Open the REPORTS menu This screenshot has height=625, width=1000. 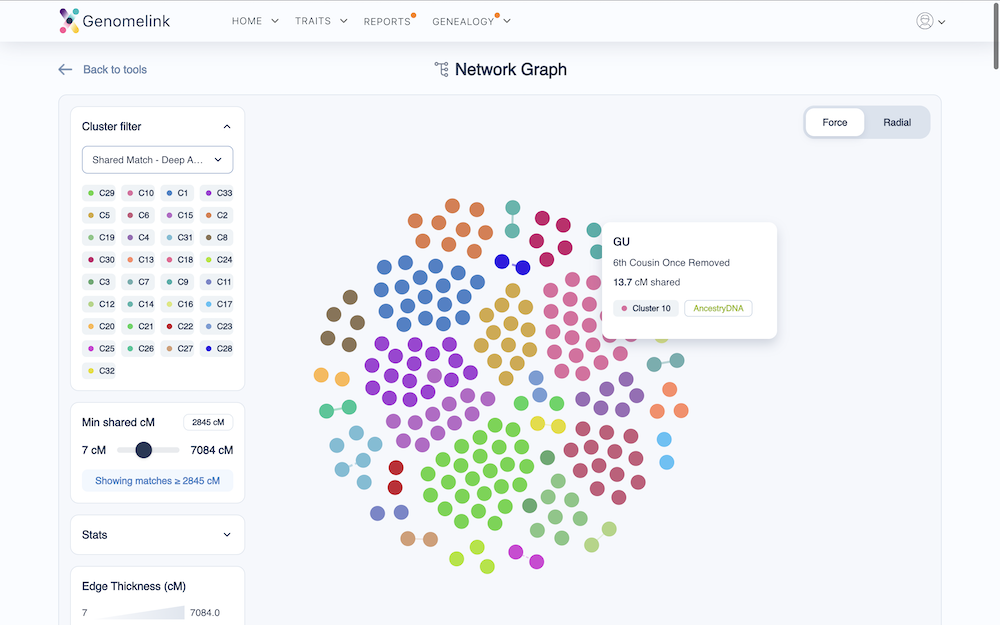click(387, 21)
